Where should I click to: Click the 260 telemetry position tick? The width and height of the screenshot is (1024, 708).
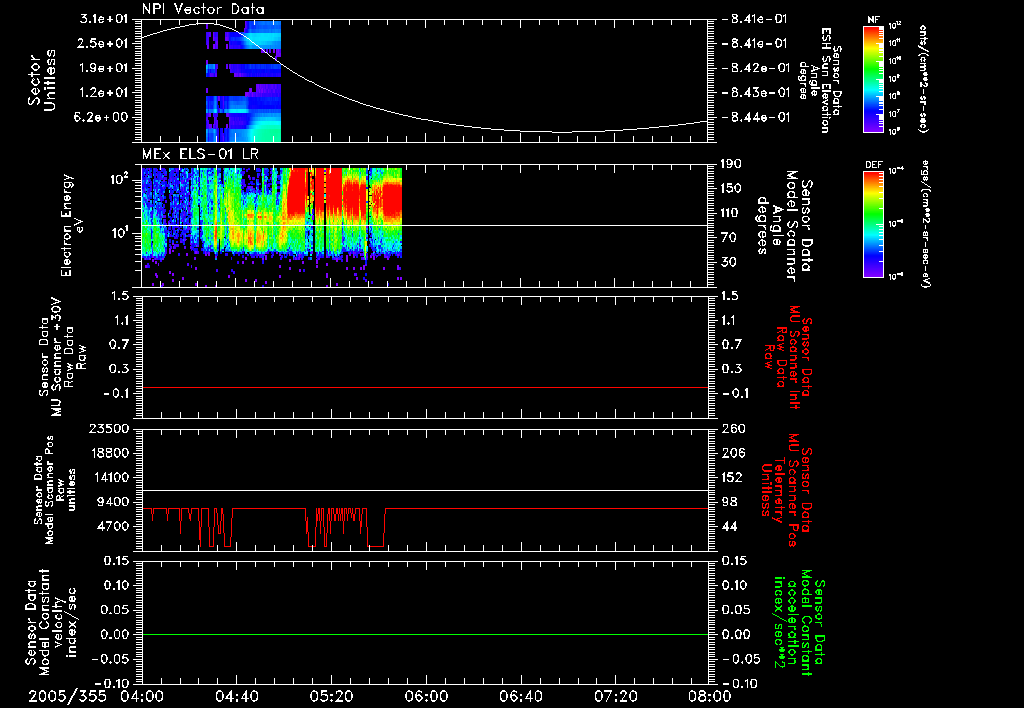point(732,428)
